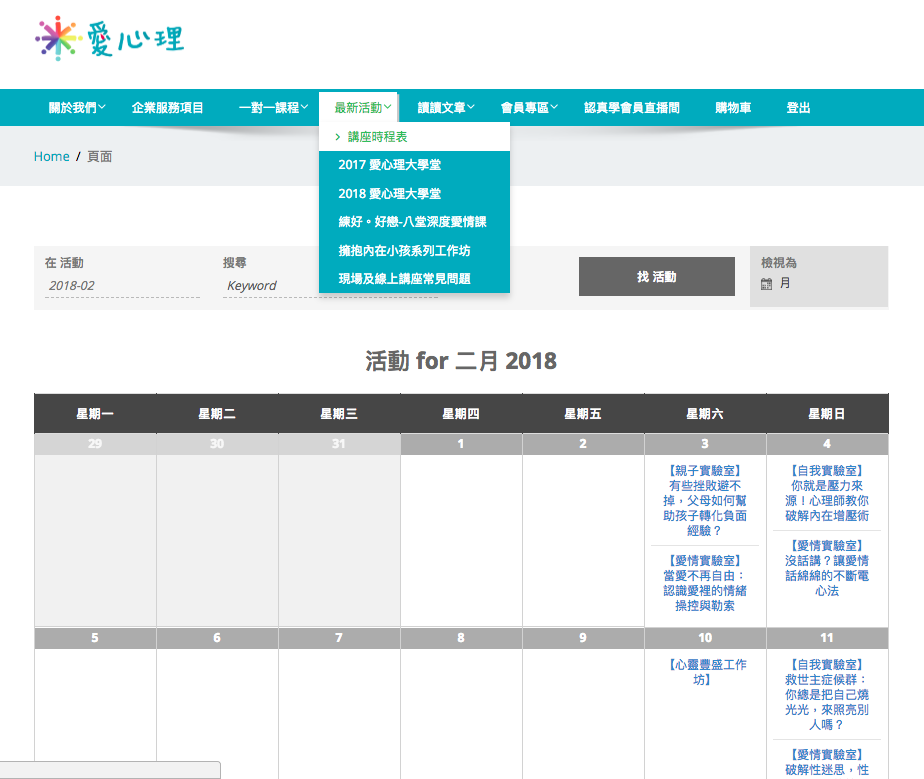
Task: Click the 2018-02 date field
Action: [122, 286]
